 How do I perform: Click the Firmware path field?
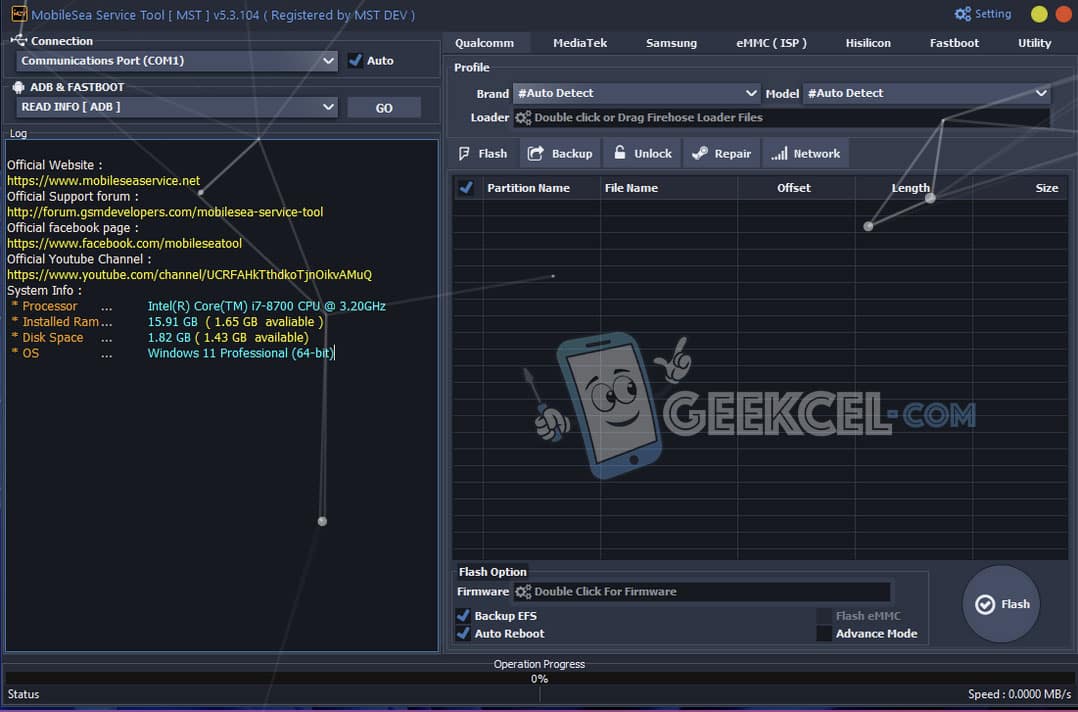click(x=702, y=592)
